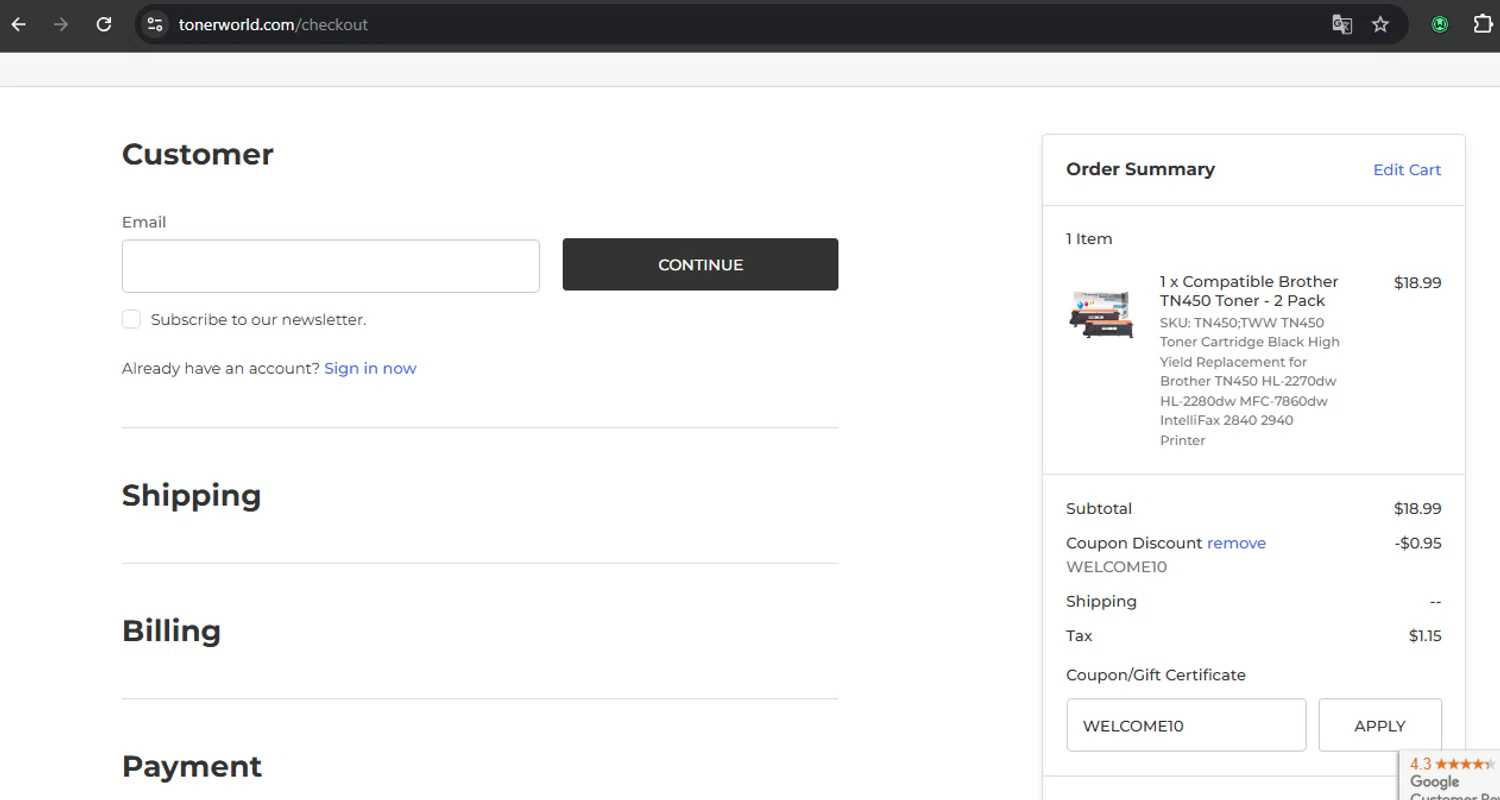Open site information icon in address bar
The width and height of the screenshot is (1500, 800).
click(x=154, y=24)
